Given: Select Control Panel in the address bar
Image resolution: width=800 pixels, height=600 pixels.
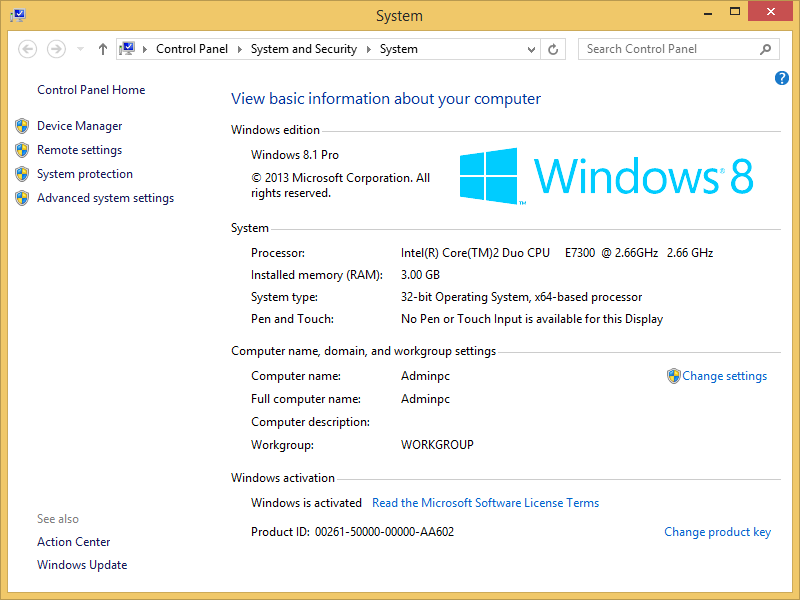Looking at the screenshot, I should [x=192, y=49].
